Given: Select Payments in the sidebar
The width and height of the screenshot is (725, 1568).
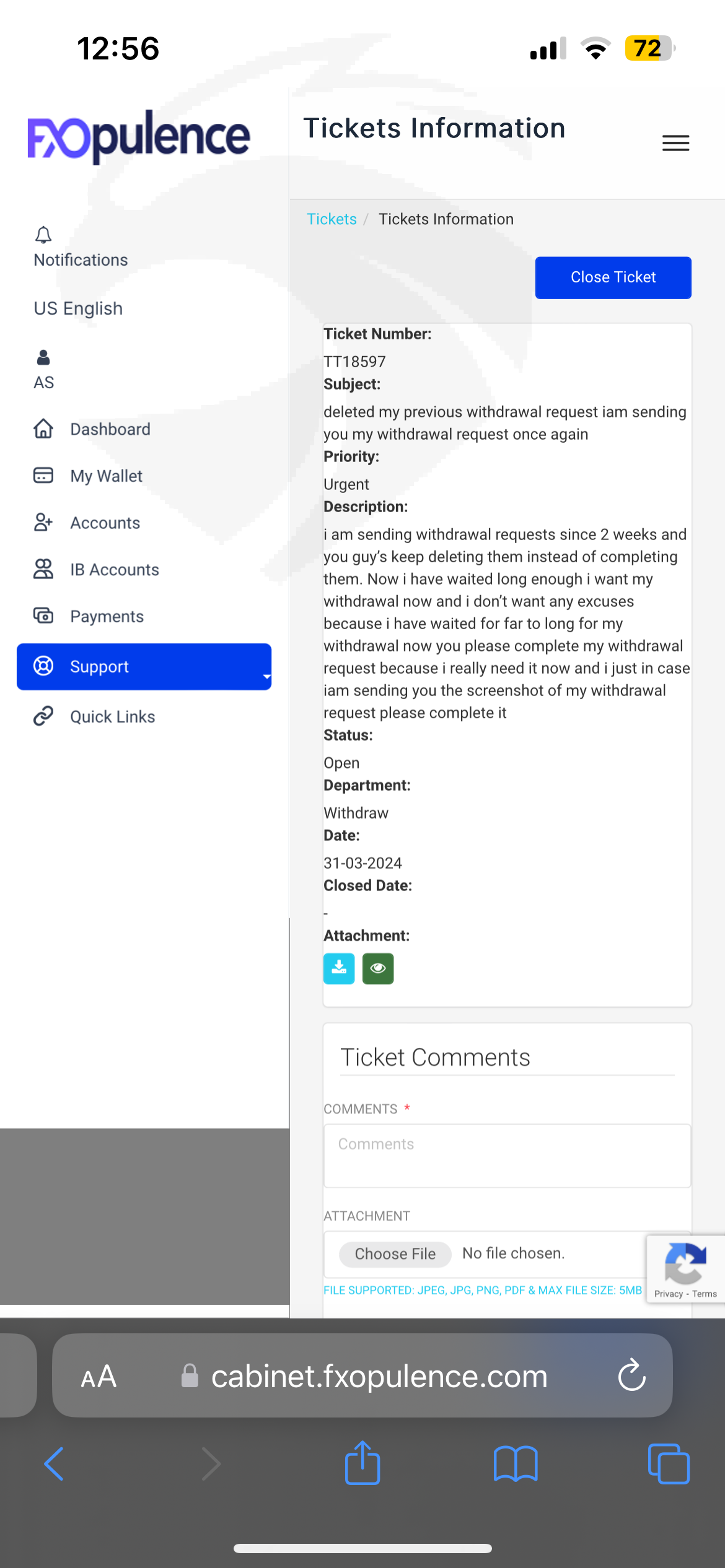Looking at the screenshot, I should pos(107,616).
